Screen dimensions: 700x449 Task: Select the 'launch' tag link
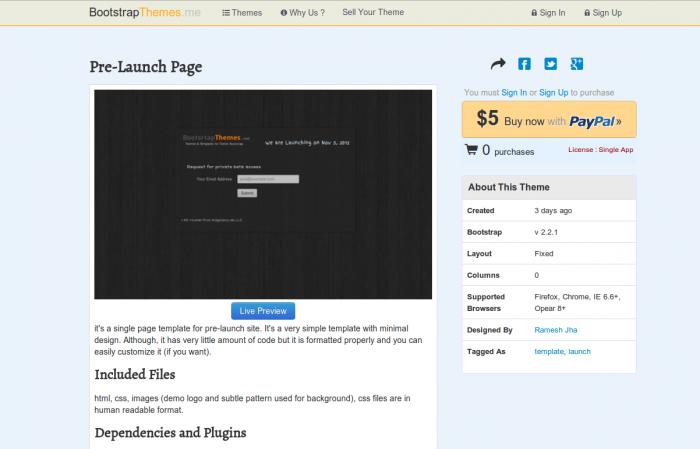580,352
